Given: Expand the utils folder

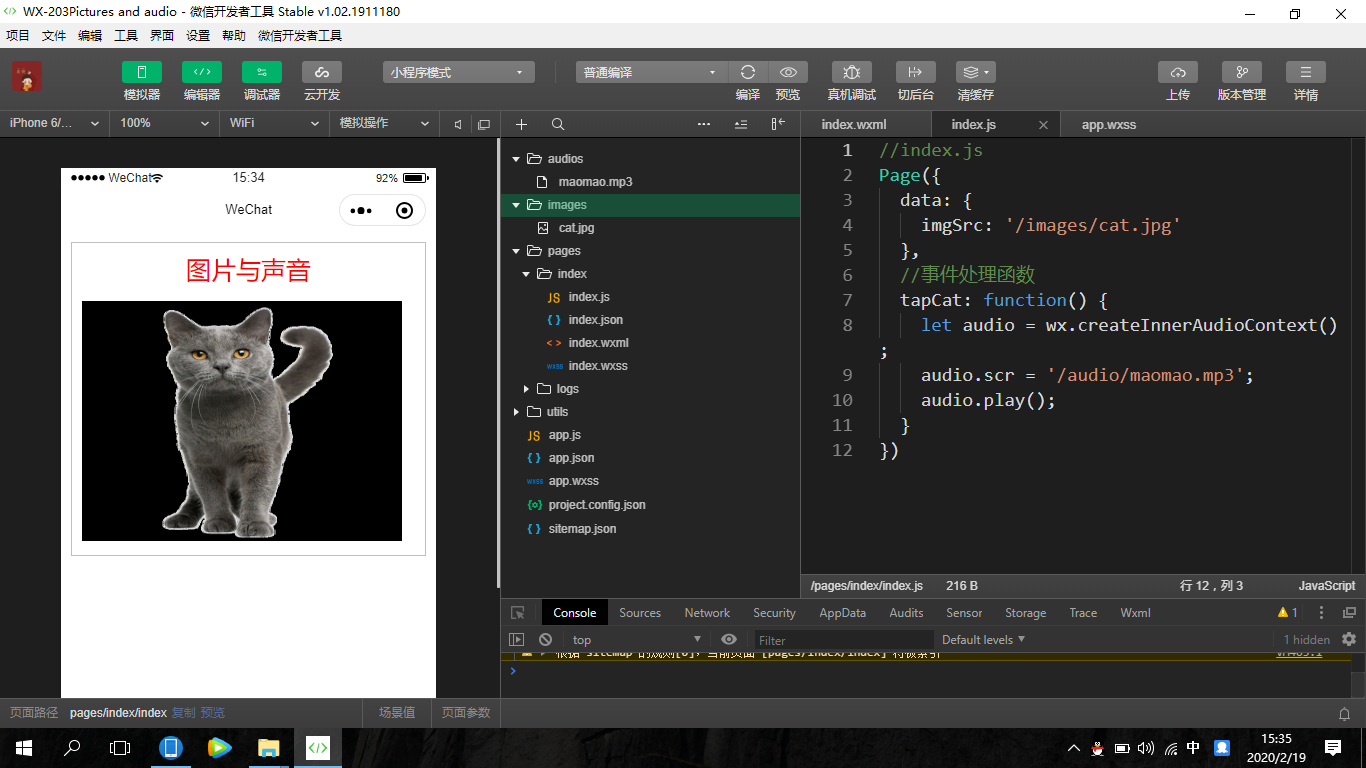Looking at the screenshot, I should 517,412.
